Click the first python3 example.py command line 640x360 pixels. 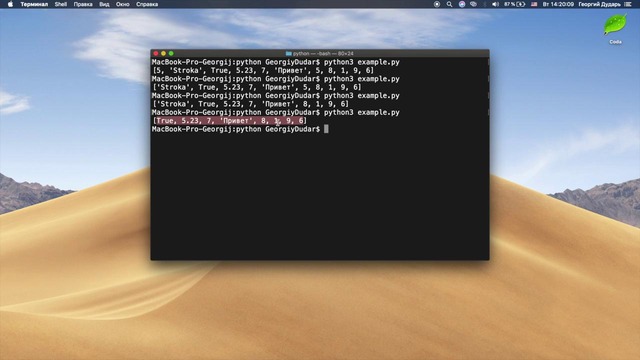tap(276, 62)
